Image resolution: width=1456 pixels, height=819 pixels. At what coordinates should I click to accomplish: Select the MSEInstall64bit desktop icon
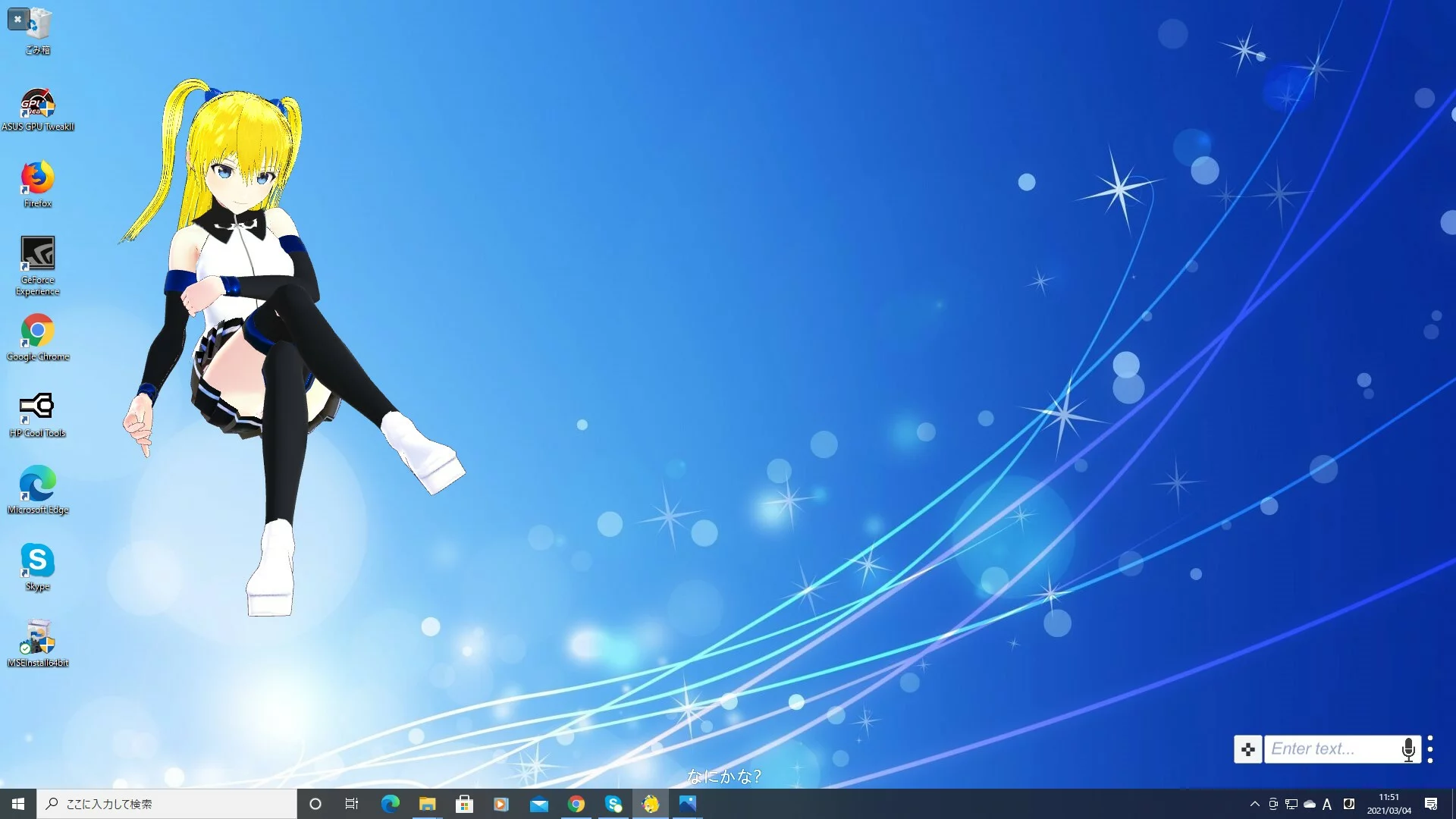38,644
